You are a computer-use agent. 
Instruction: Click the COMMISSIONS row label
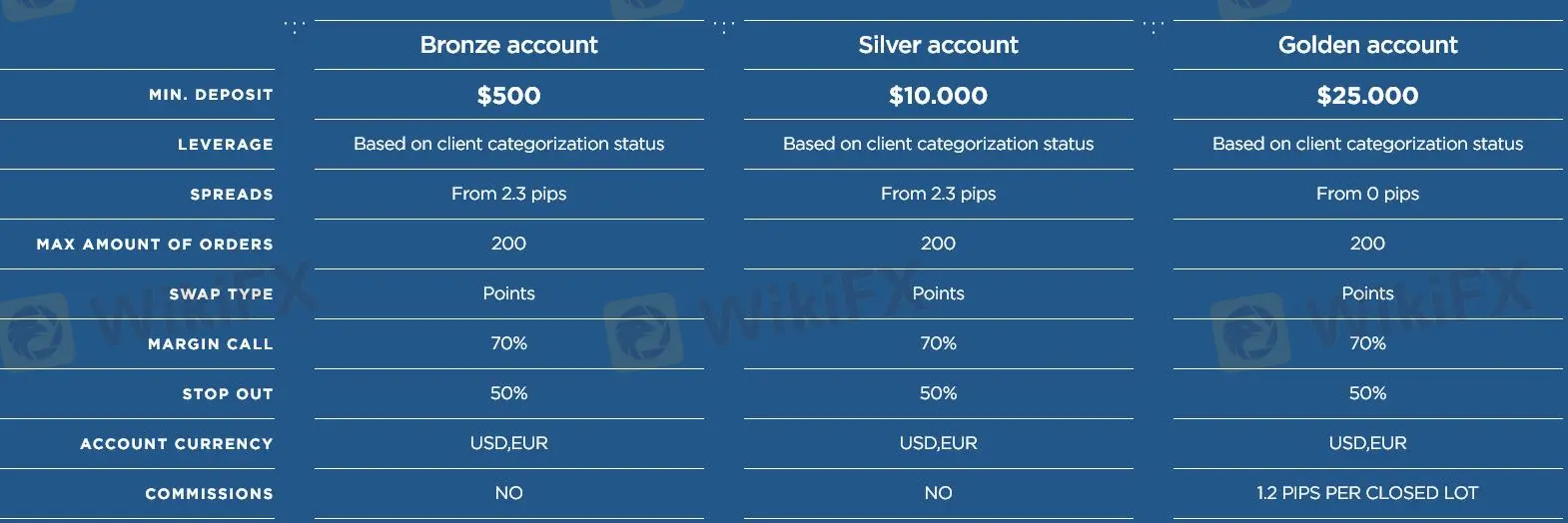coord(209,494)
